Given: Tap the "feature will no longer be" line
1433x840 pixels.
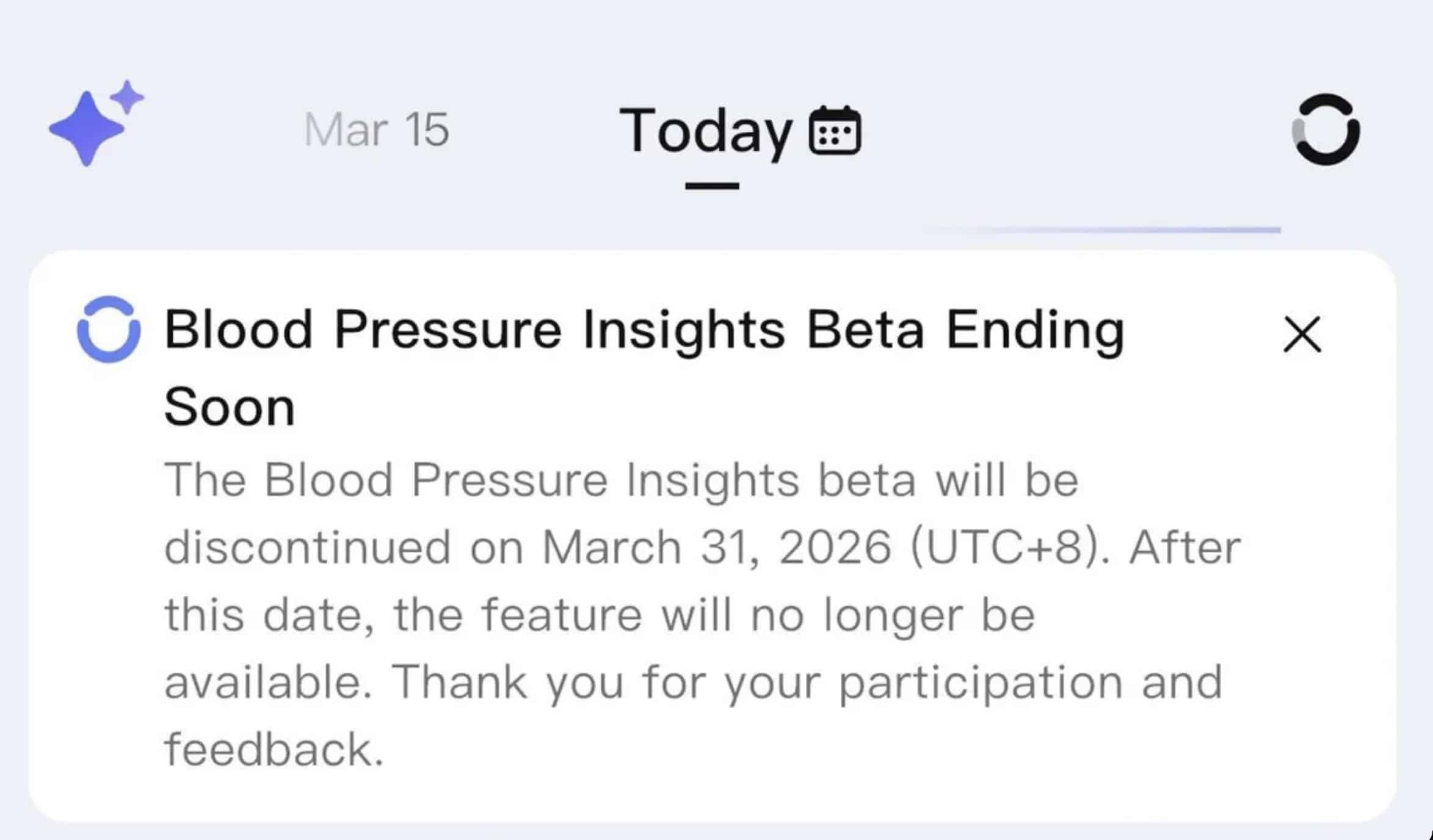Looking at the screenshot, I should tap(758, 615).
